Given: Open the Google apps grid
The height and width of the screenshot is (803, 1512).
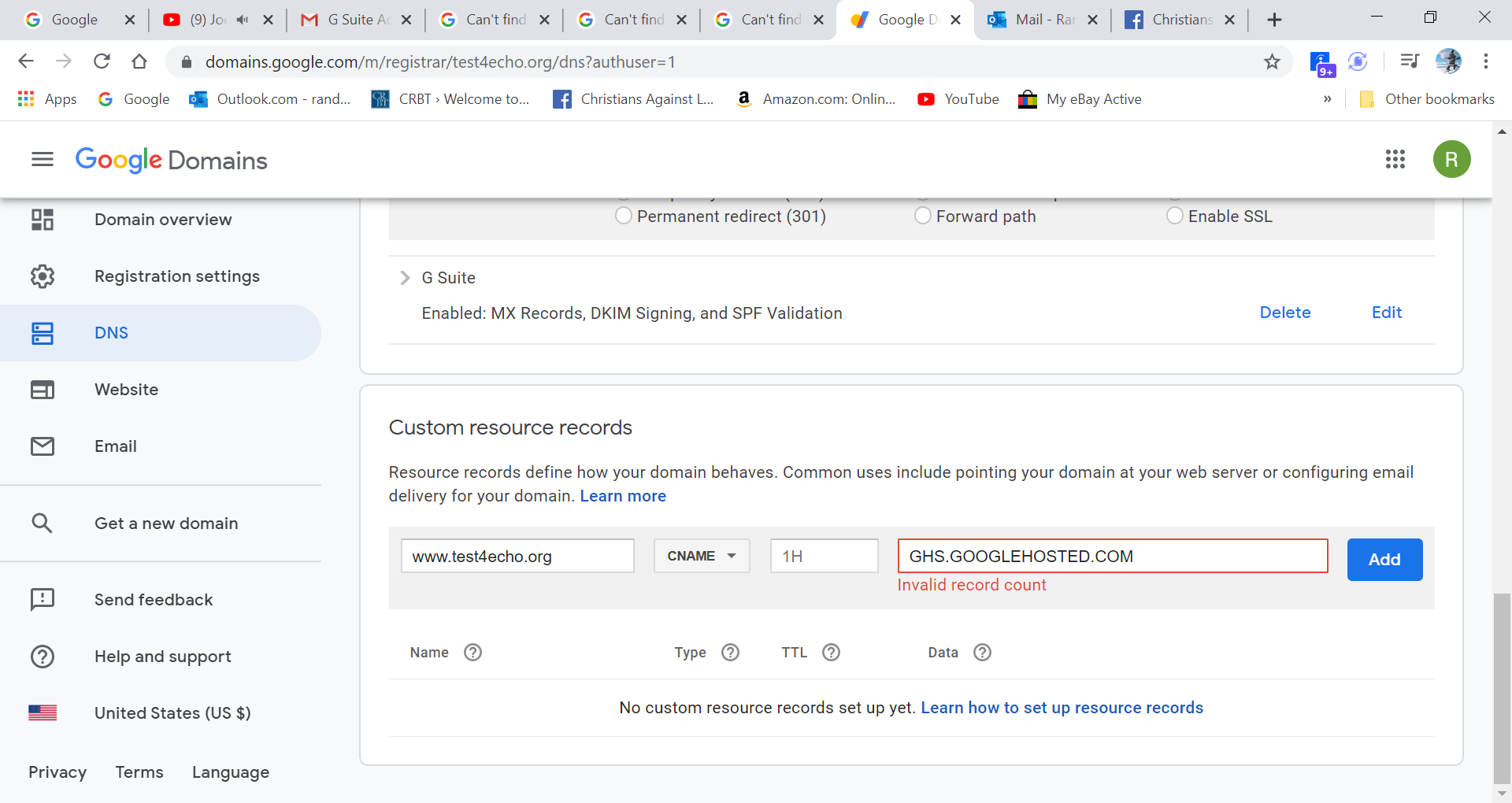Looking at the screenshot, I should pos(1395,160).
